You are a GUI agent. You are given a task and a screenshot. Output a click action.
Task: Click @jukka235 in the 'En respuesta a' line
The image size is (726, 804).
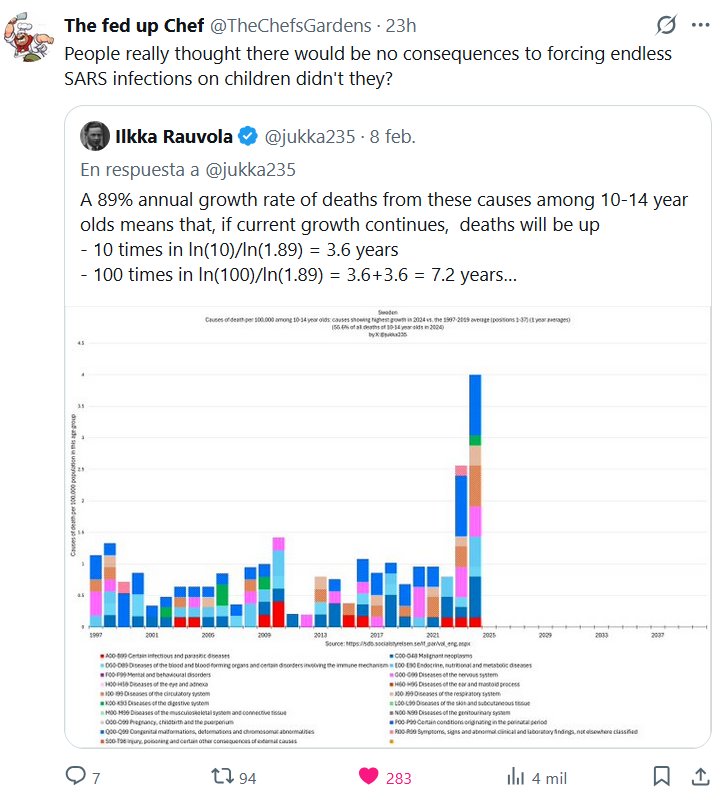[x=253, y=169]
